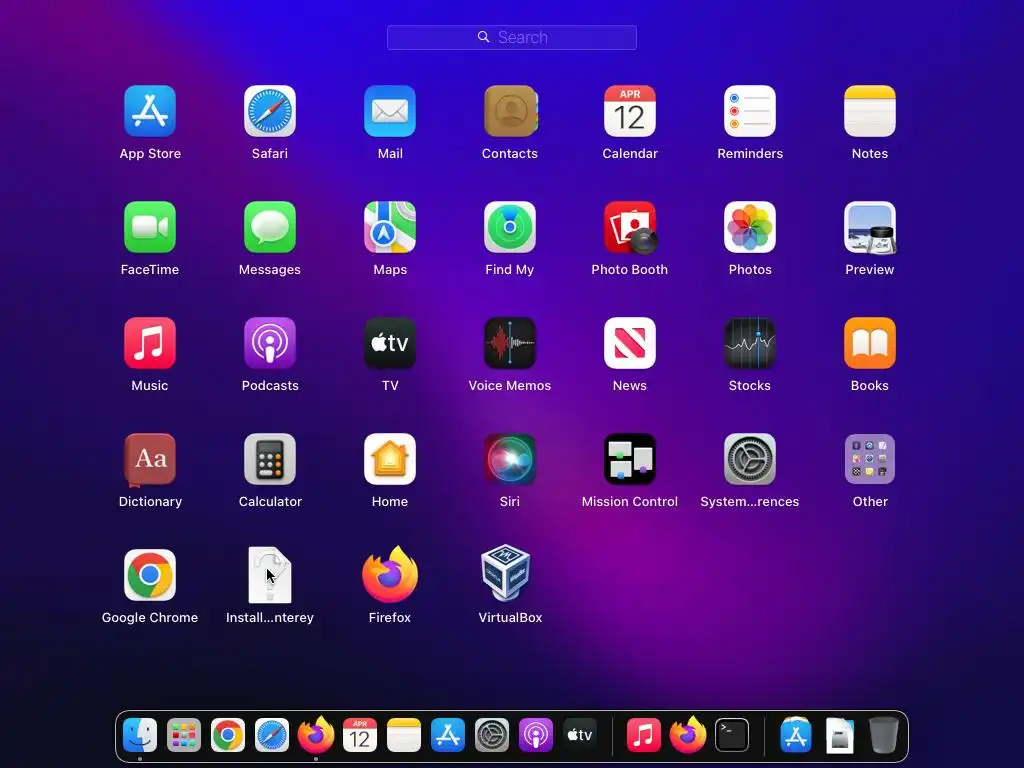The width and height of the screenshot is (1024, 768).
Task: Open the Install macOS Monterey item
Action: 270,575
